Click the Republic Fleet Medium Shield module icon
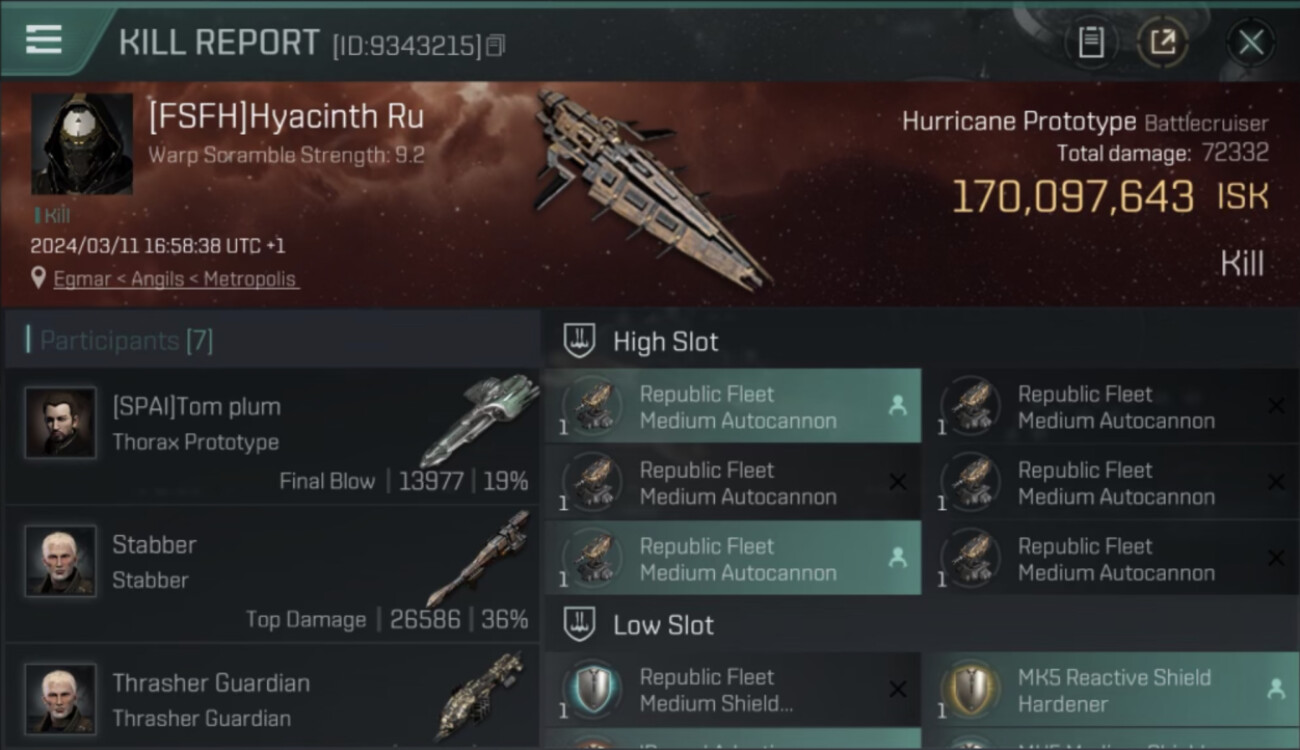Screen dimensions: 1300x750 point(593,690)
